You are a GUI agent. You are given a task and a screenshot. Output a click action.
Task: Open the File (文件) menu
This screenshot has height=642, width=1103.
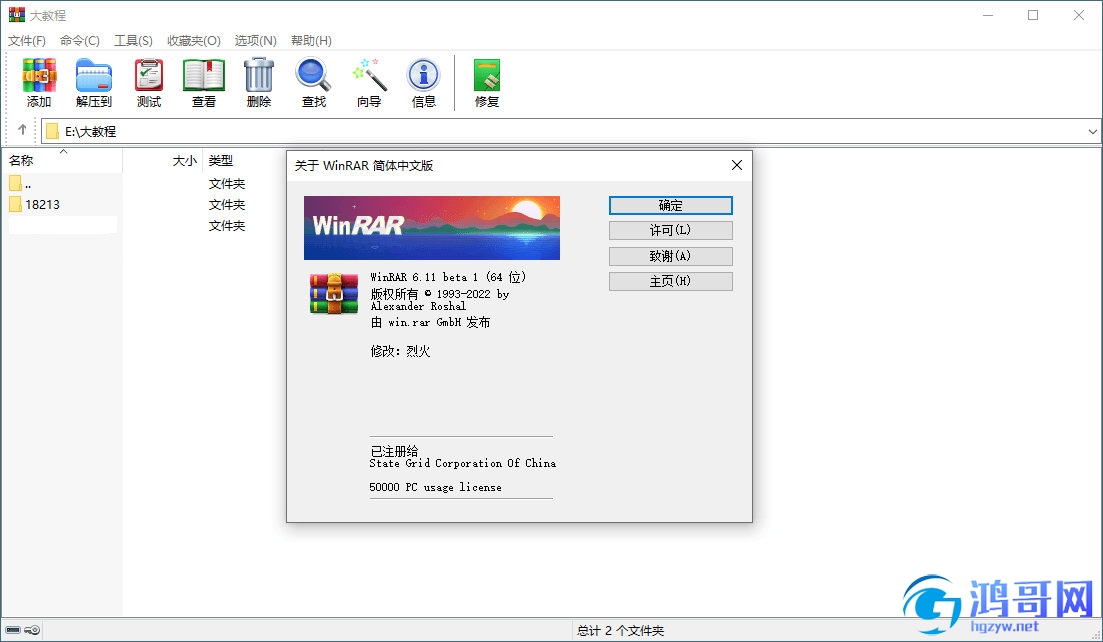point(27,41)
